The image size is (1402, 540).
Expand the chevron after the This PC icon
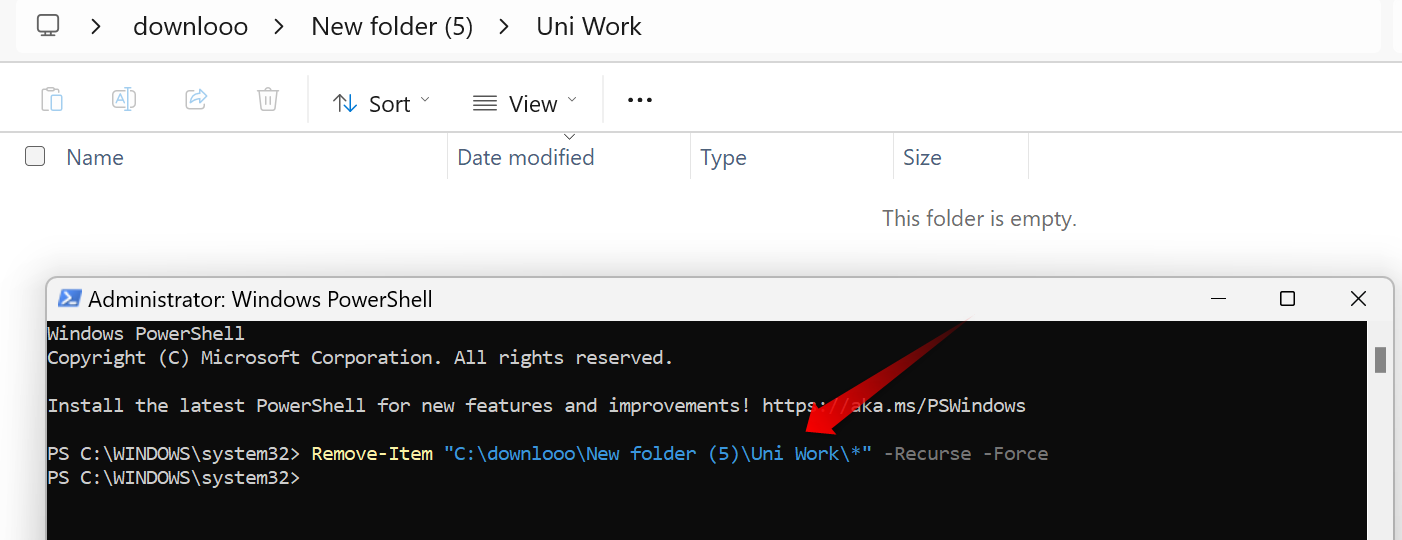(96, 26)
